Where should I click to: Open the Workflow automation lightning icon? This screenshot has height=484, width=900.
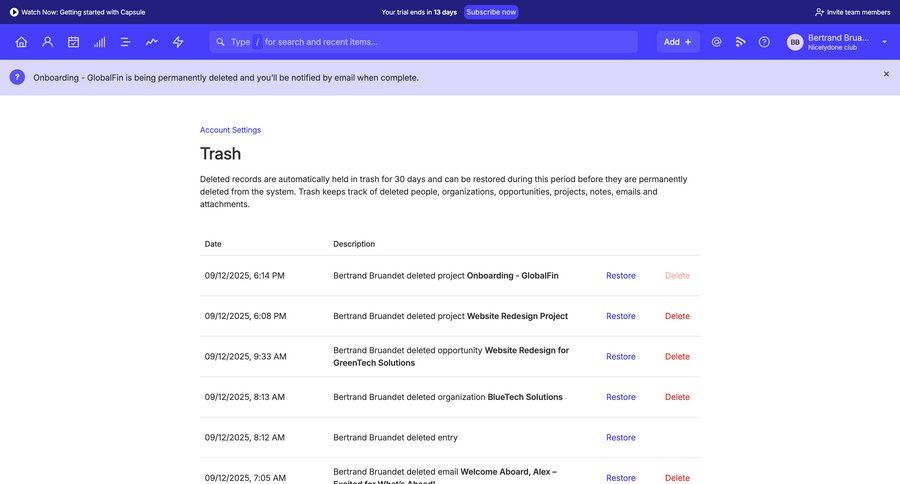[178, 42]
